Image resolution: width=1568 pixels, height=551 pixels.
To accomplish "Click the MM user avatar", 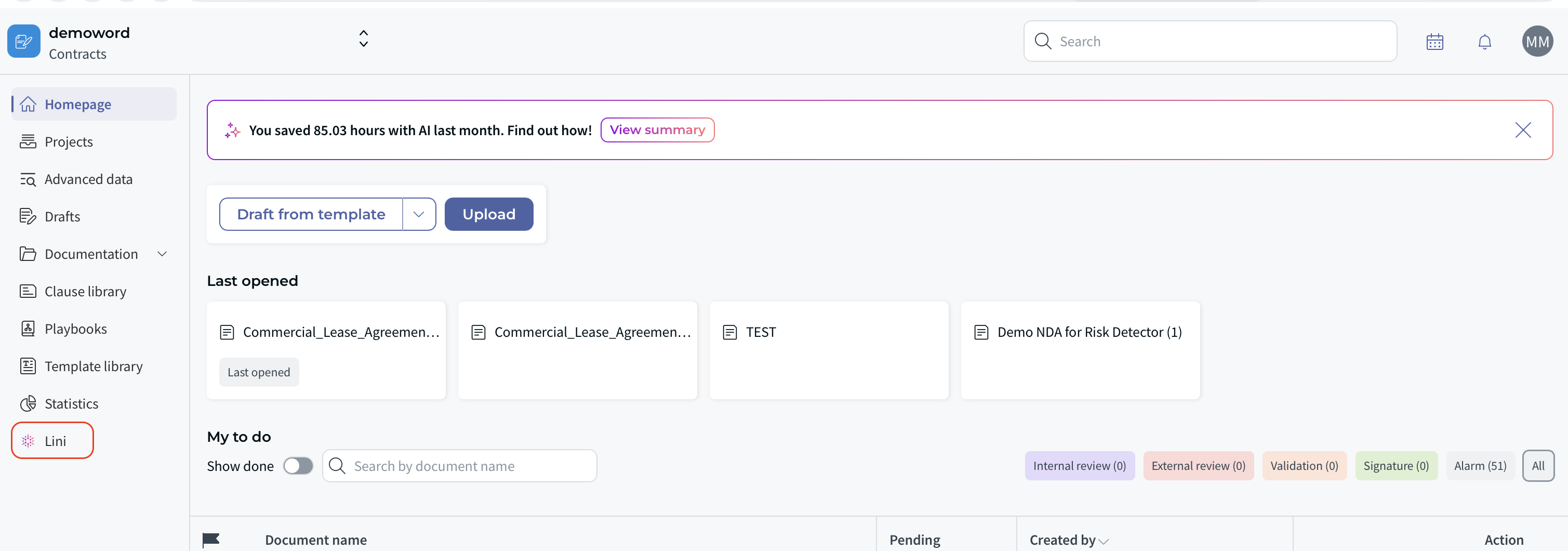I will click(x=1536, y=42).
